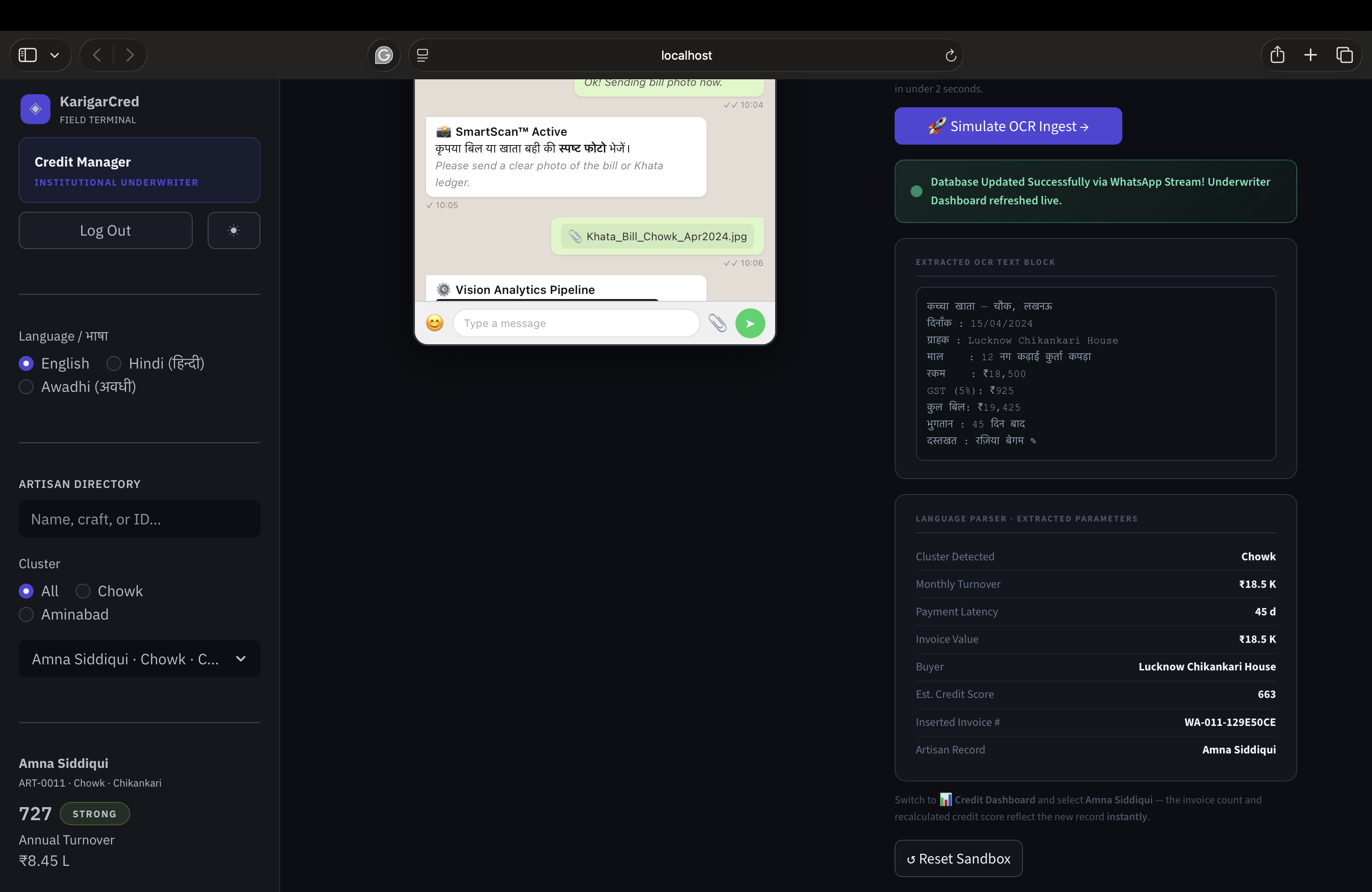Click the Reset Sandbox button
The width and height of the screenshot is (1372, 892).
coord(958,858)
